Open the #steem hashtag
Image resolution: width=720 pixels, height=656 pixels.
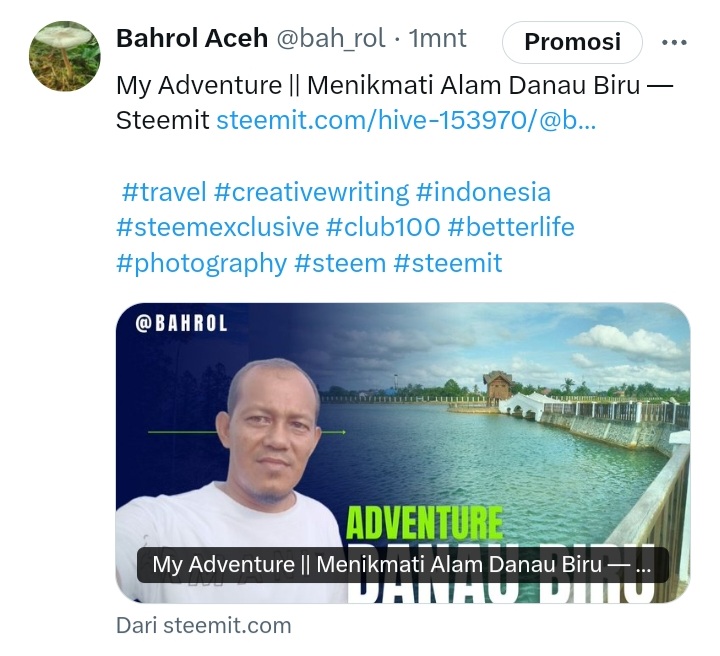pyautogui.click(x=340, y=263)
